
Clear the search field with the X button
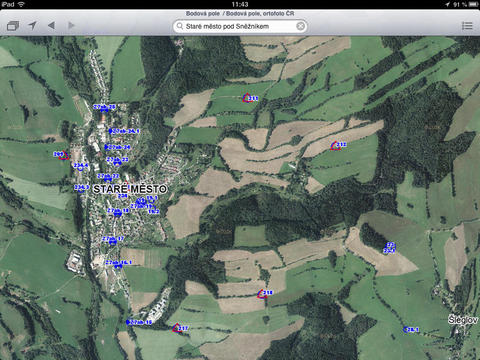pos(300,26)
